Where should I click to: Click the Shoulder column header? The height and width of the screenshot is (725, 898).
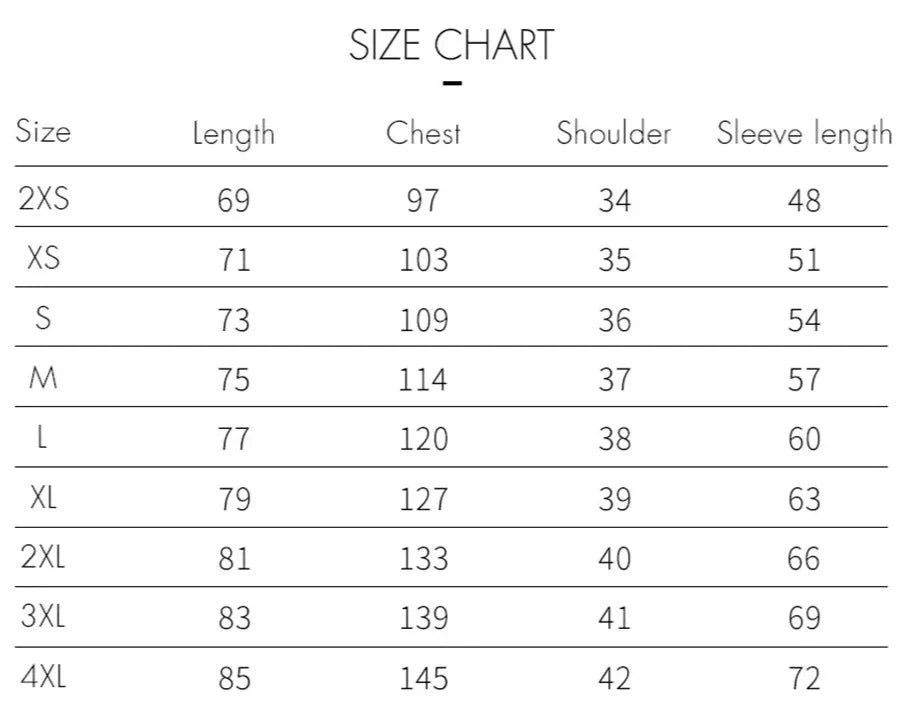pyautogui.click(x=614, y=134)
